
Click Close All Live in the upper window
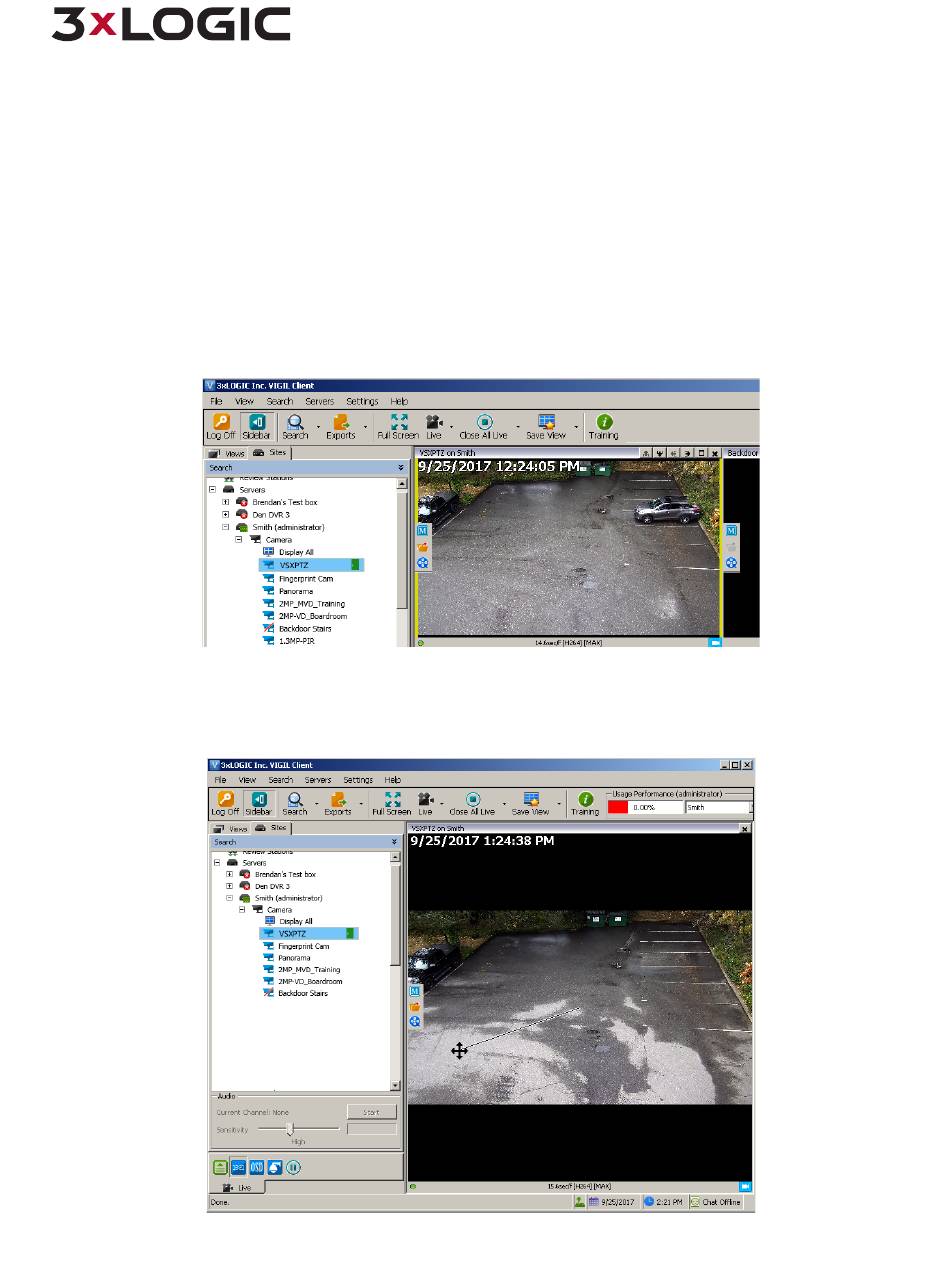coord(483,427)
